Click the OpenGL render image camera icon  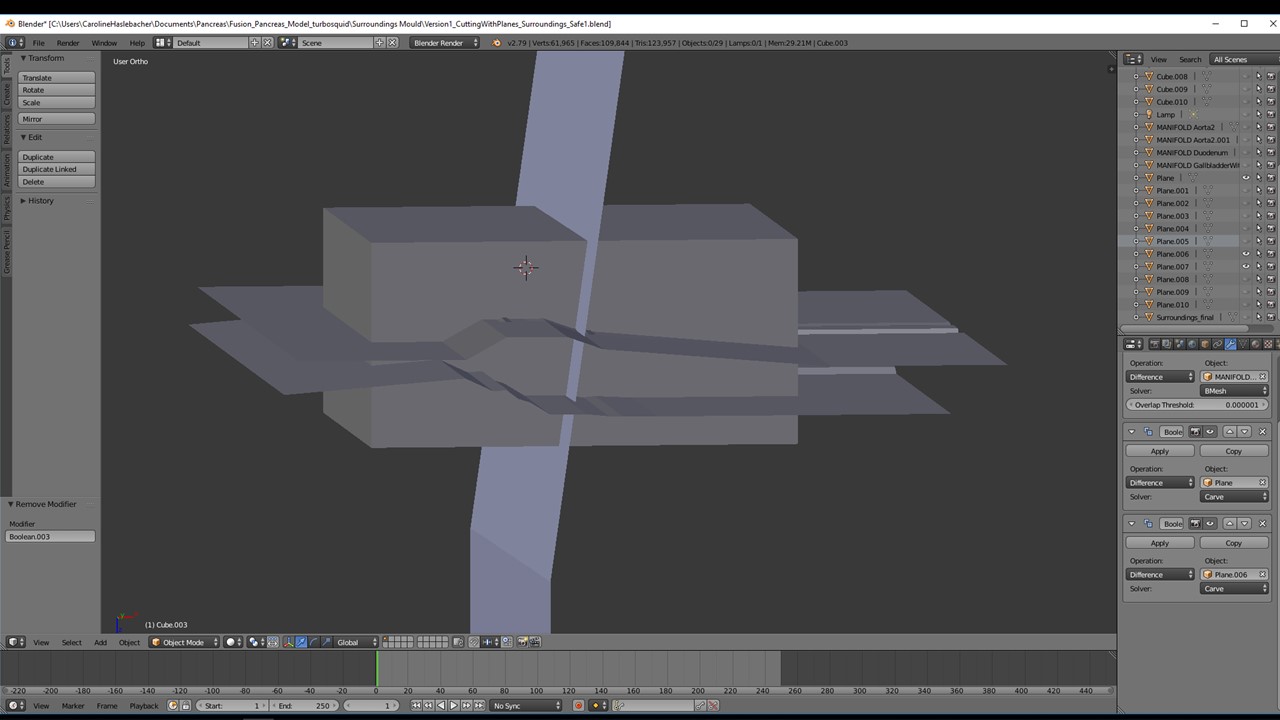tap(522, 642)
